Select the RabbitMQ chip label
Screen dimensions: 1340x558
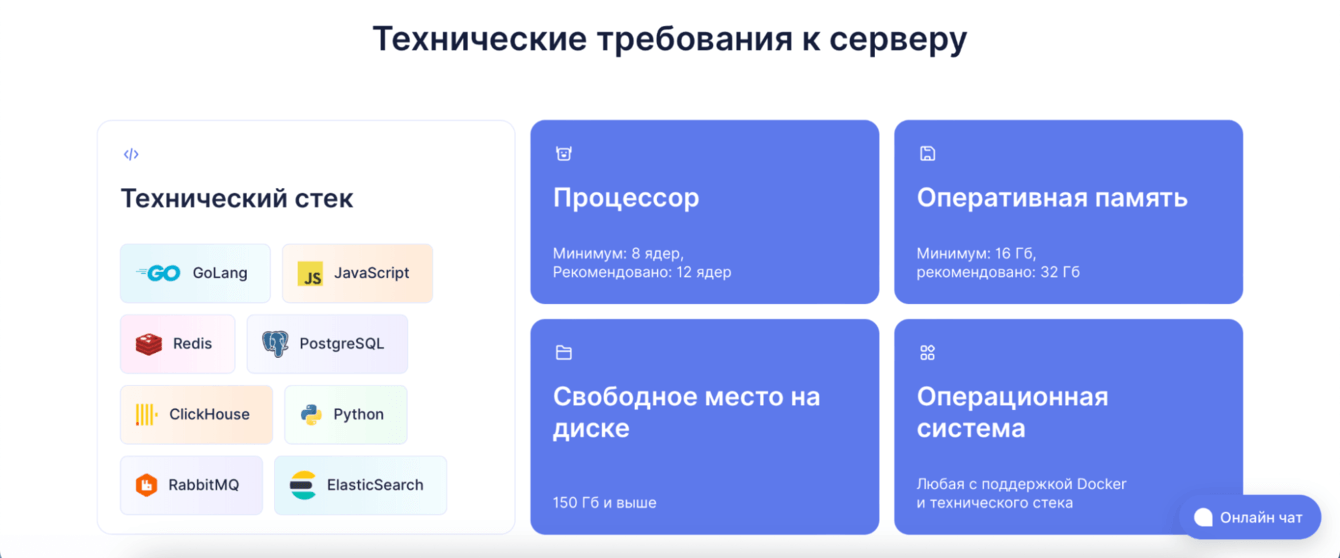[x=204, y=485]
